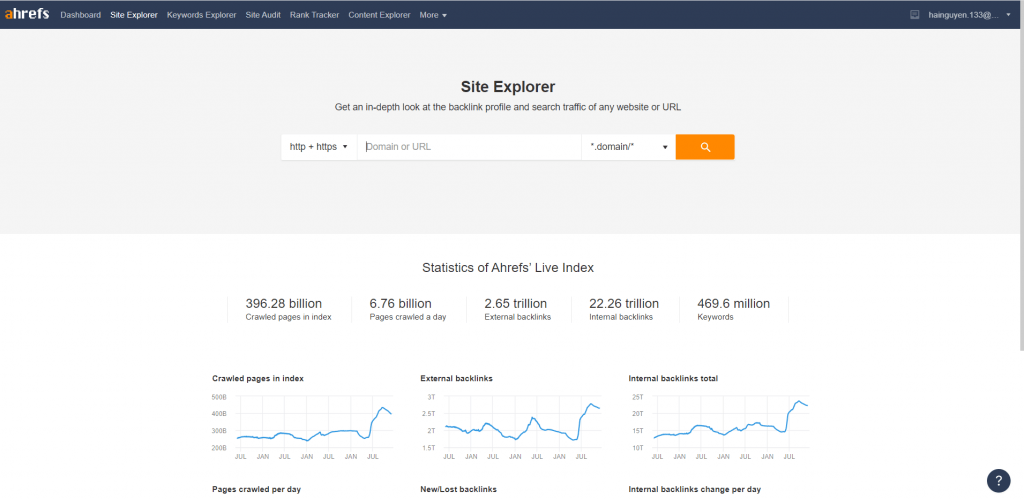
Task: Open Content Explorer
Action: pyautogui.click(x=379, y=15)
